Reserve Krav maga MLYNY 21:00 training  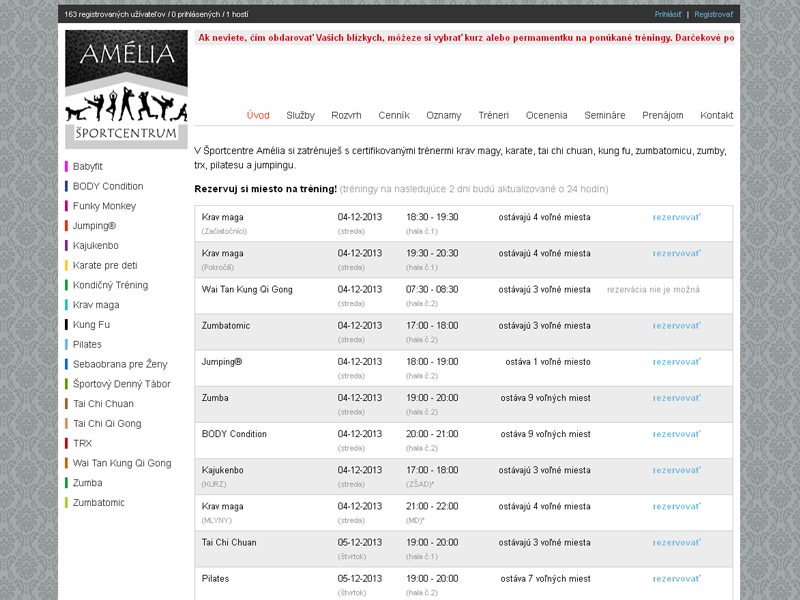(677, 507)
